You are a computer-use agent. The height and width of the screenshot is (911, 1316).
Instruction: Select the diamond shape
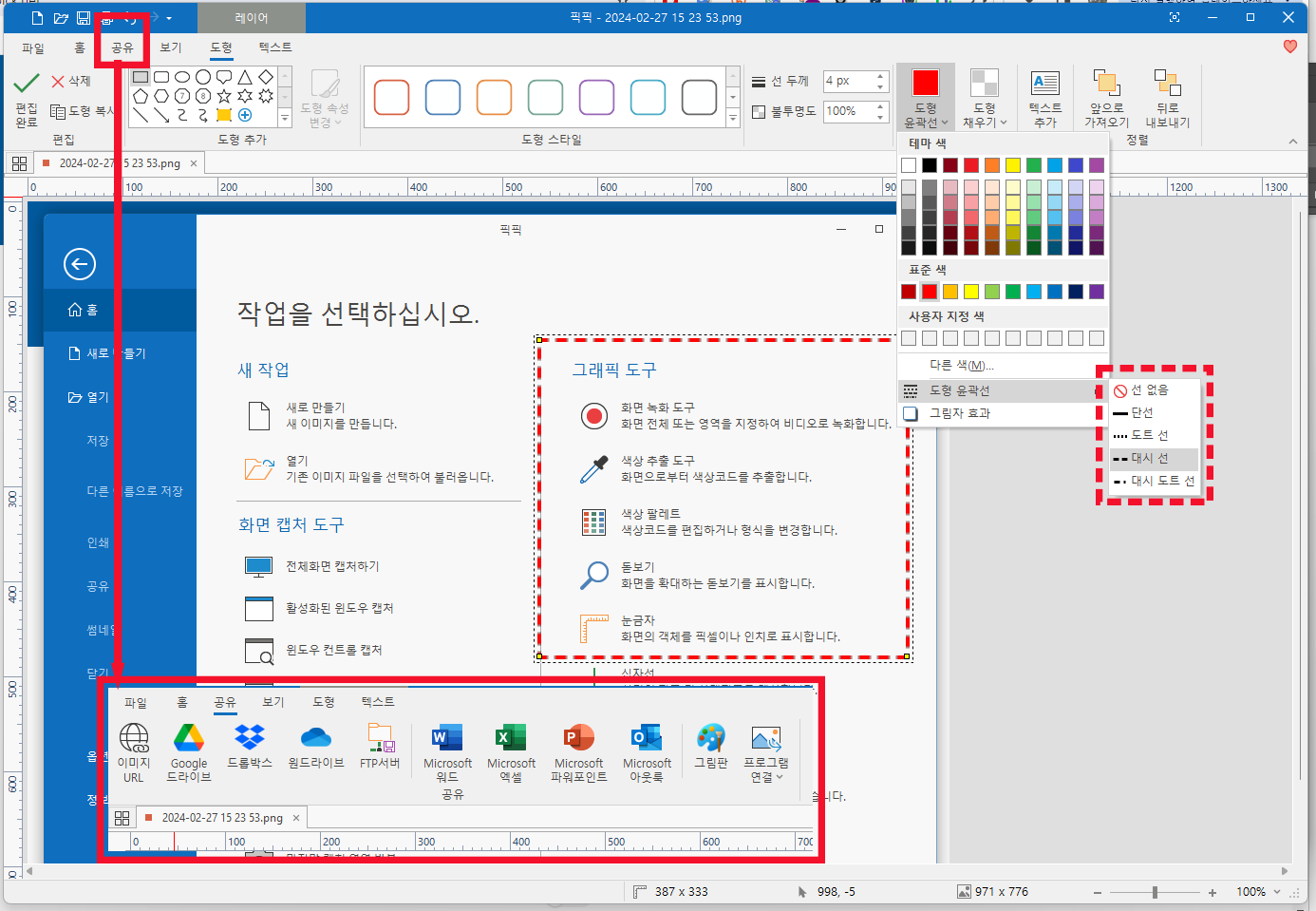pos(266,77)
